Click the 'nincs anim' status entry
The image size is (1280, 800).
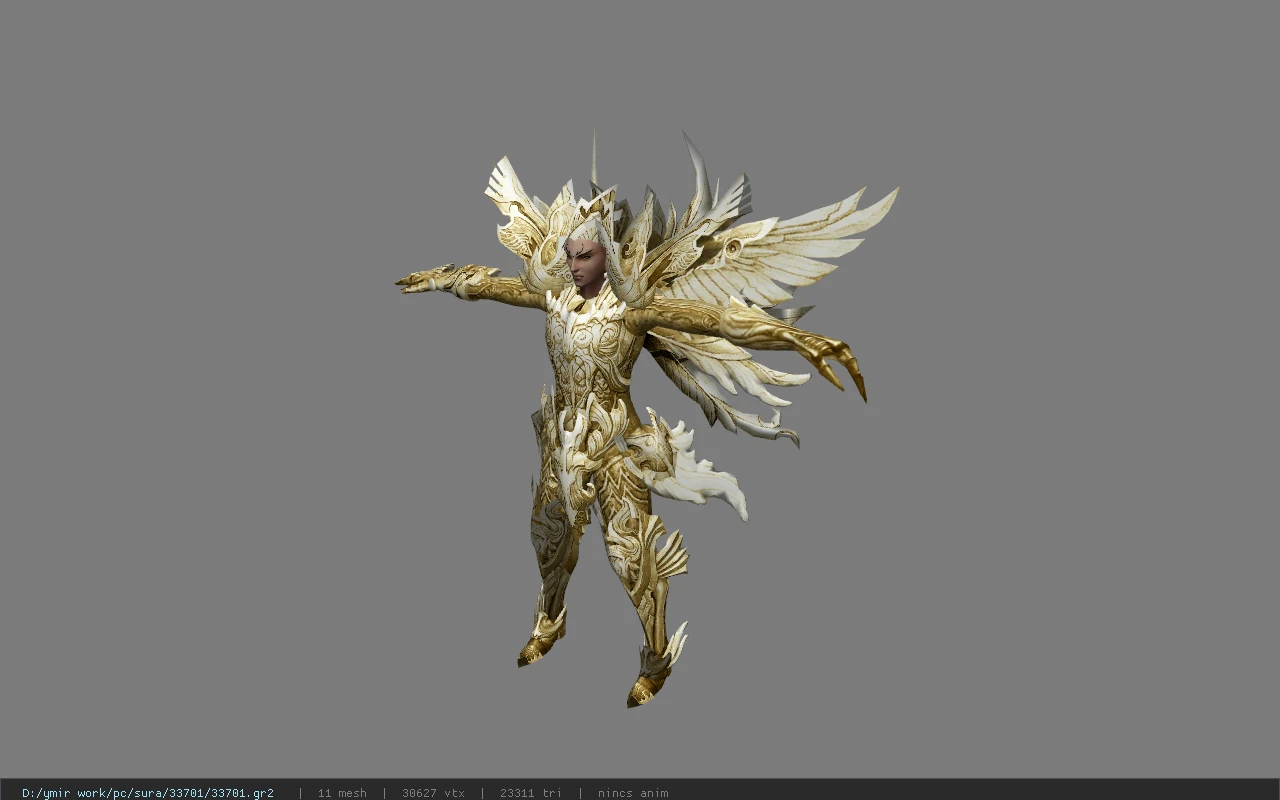tap(633, 793)
